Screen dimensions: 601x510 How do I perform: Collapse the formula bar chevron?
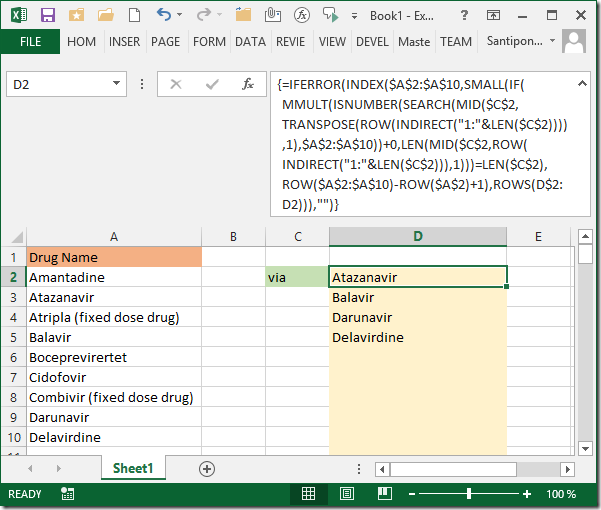pyautogui.click(x=582, y=83)
